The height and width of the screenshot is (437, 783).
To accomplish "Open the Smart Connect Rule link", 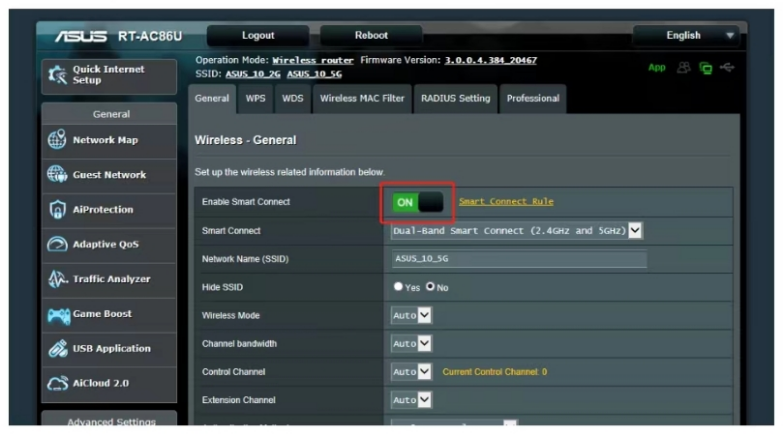I will pos(505,202).
